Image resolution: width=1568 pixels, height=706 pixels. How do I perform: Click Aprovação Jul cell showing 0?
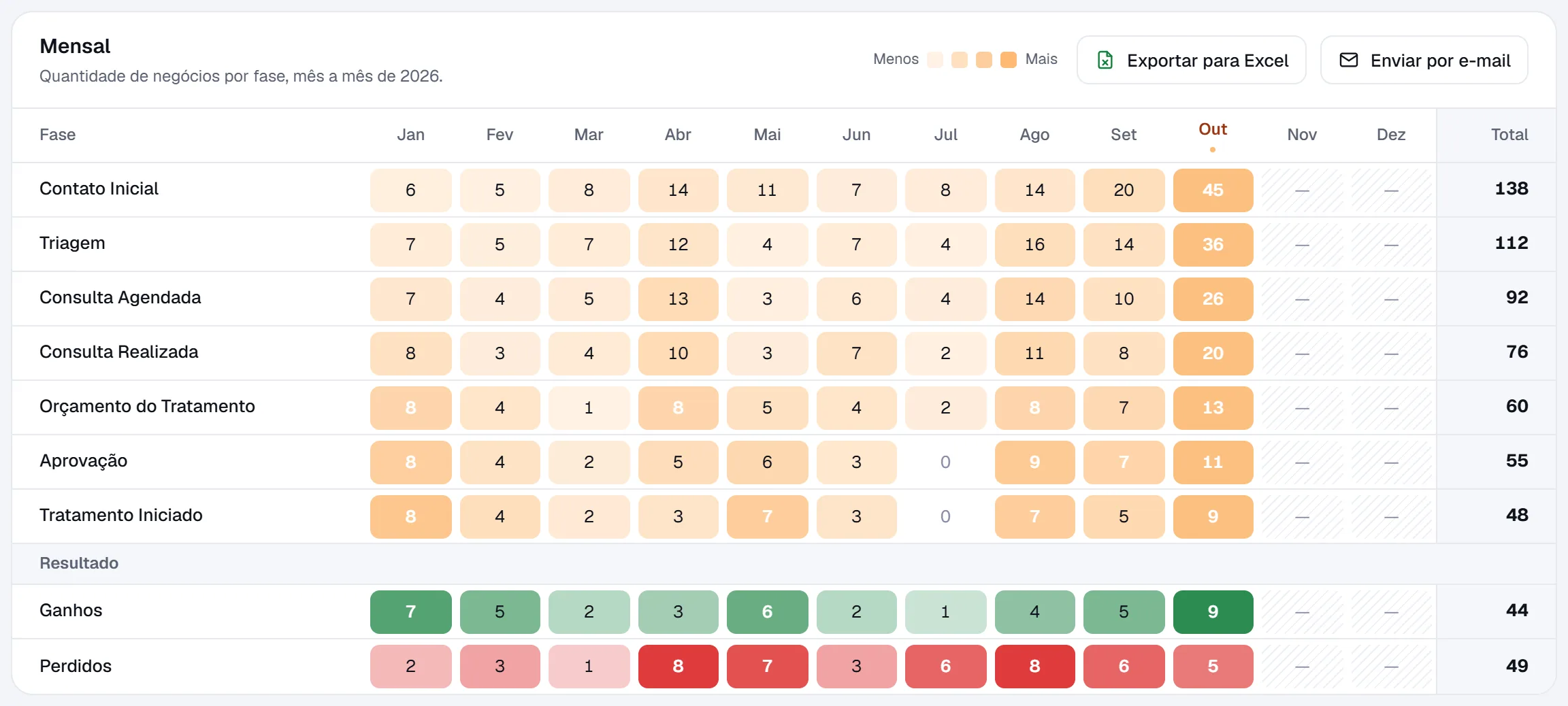click(x=945, y=462)
